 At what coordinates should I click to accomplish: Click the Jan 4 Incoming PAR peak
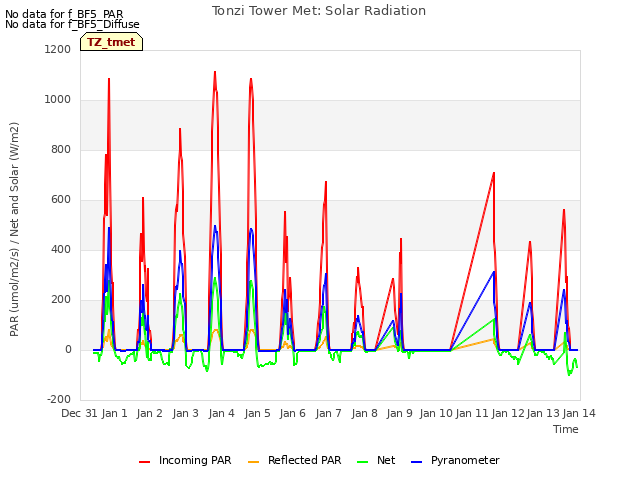tap(215, 73)
